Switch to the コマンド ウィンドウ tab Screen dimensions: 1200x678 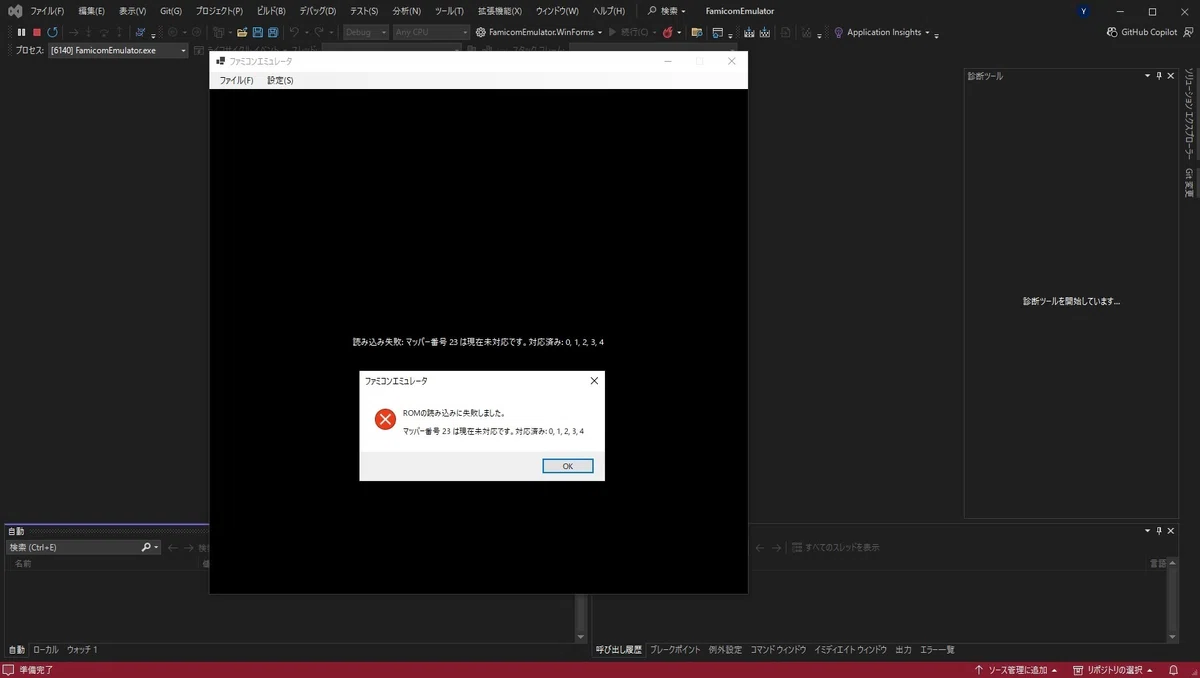[778, 650]
